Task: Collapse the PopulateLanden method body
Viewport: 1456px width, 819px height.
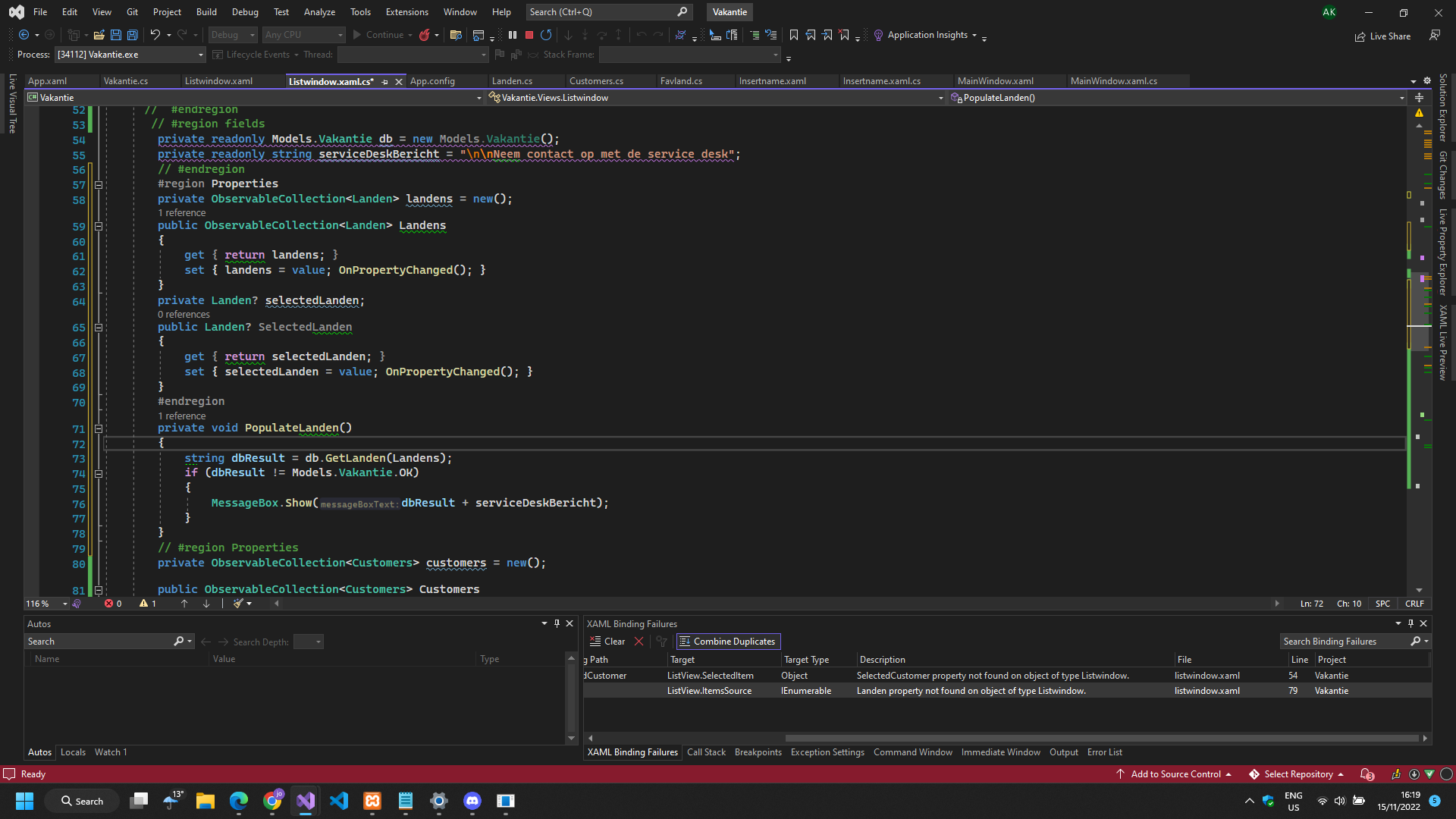Action: tap(99, 428)
